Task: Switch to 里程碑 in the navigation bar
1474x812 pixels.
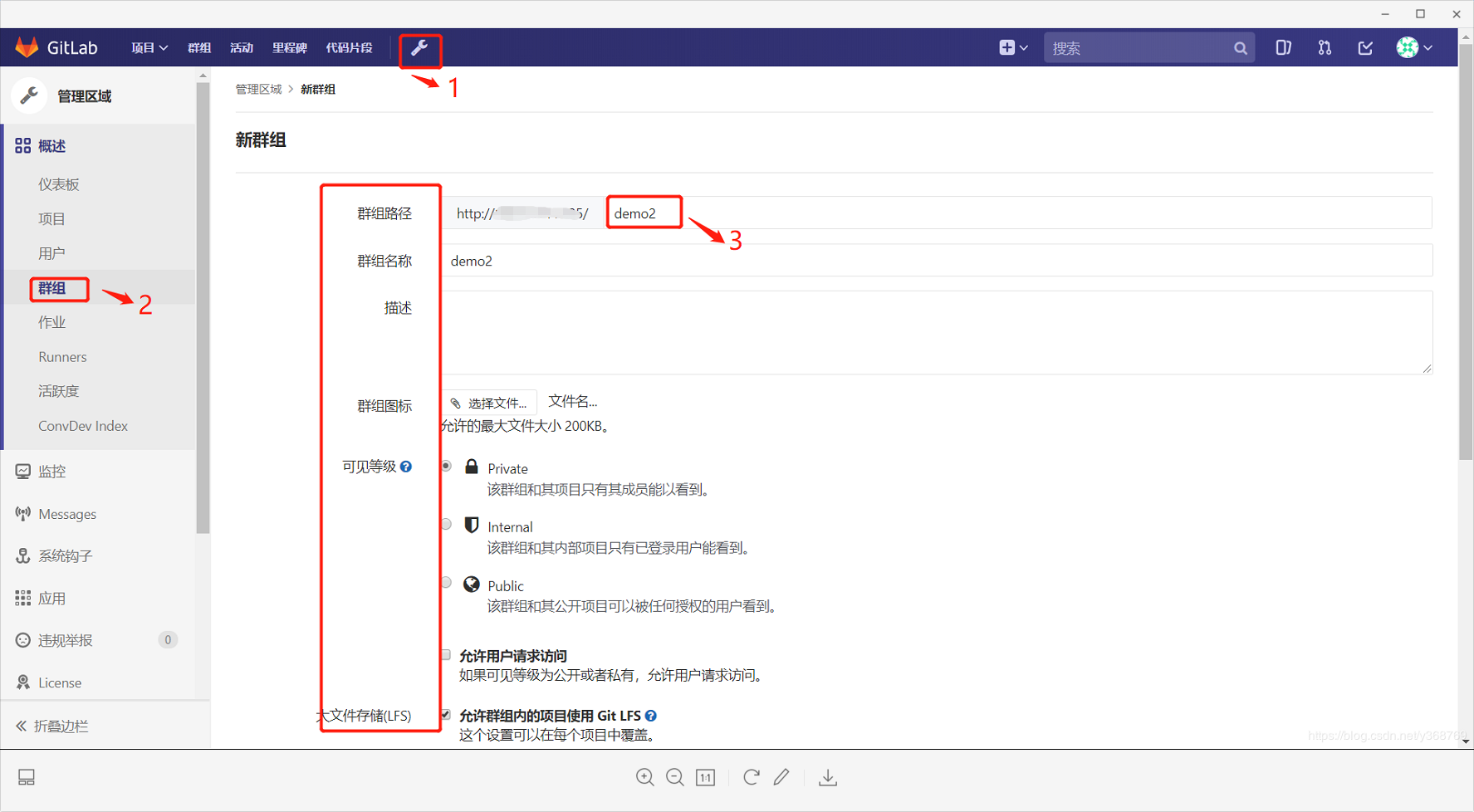Action: click(x=290, y=47)
